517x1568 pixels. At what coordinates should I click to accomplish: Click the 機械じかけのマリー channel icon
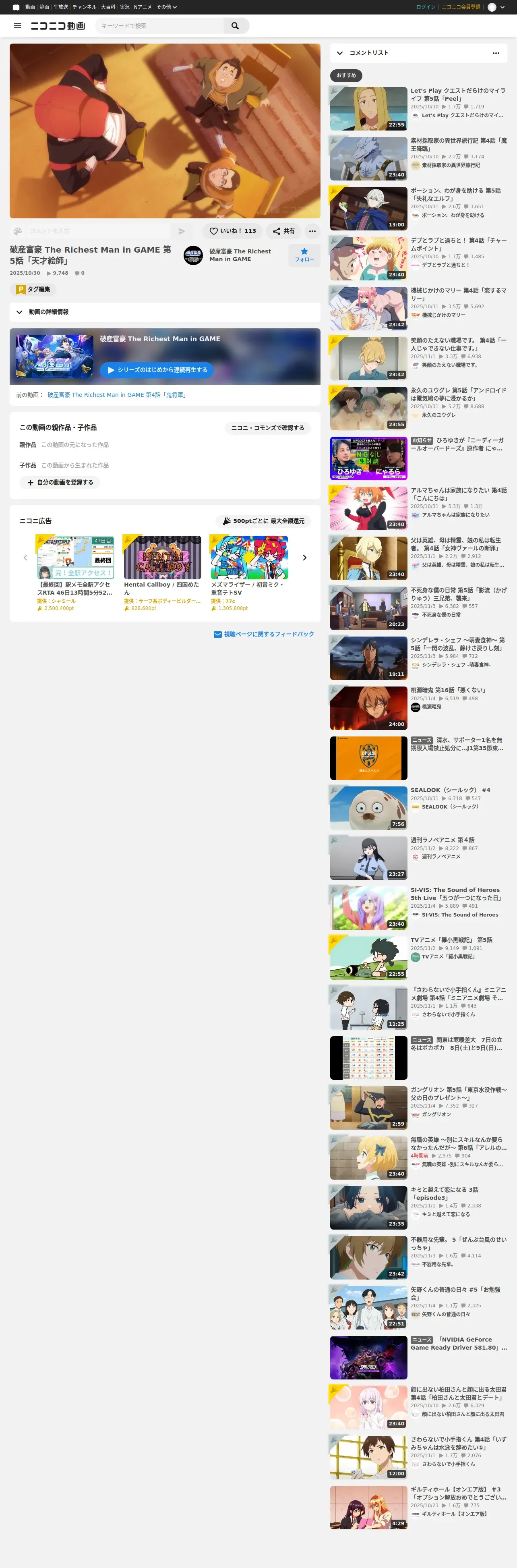416,315
